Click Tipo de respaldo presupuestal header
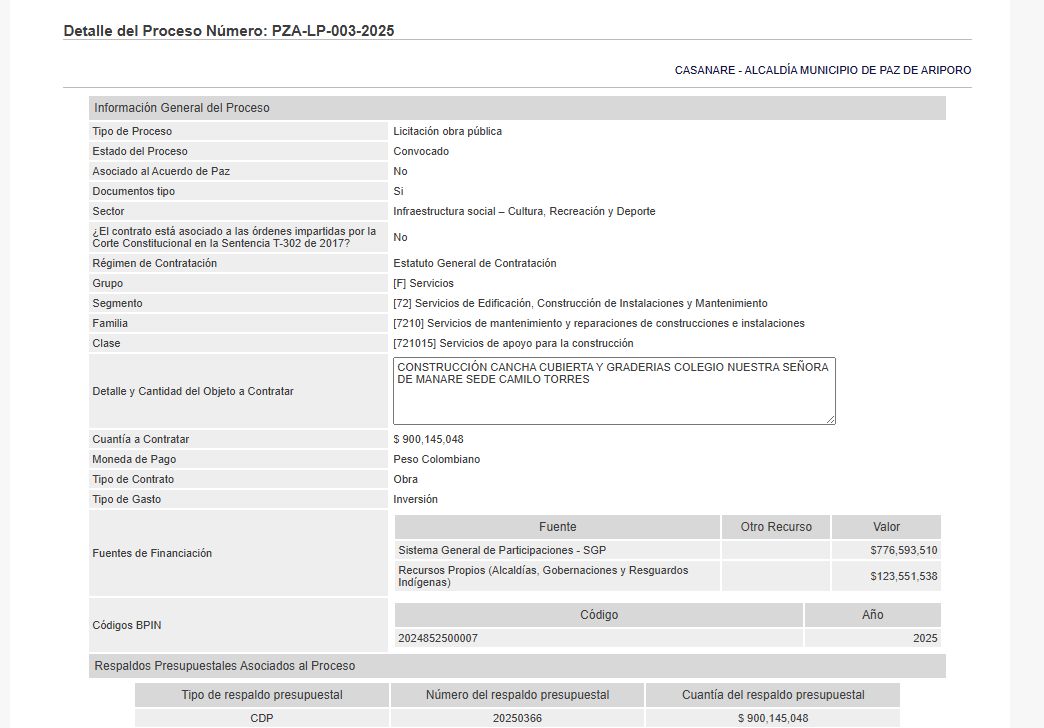This screenshot has width=1044, height=728. coord(262,695)
